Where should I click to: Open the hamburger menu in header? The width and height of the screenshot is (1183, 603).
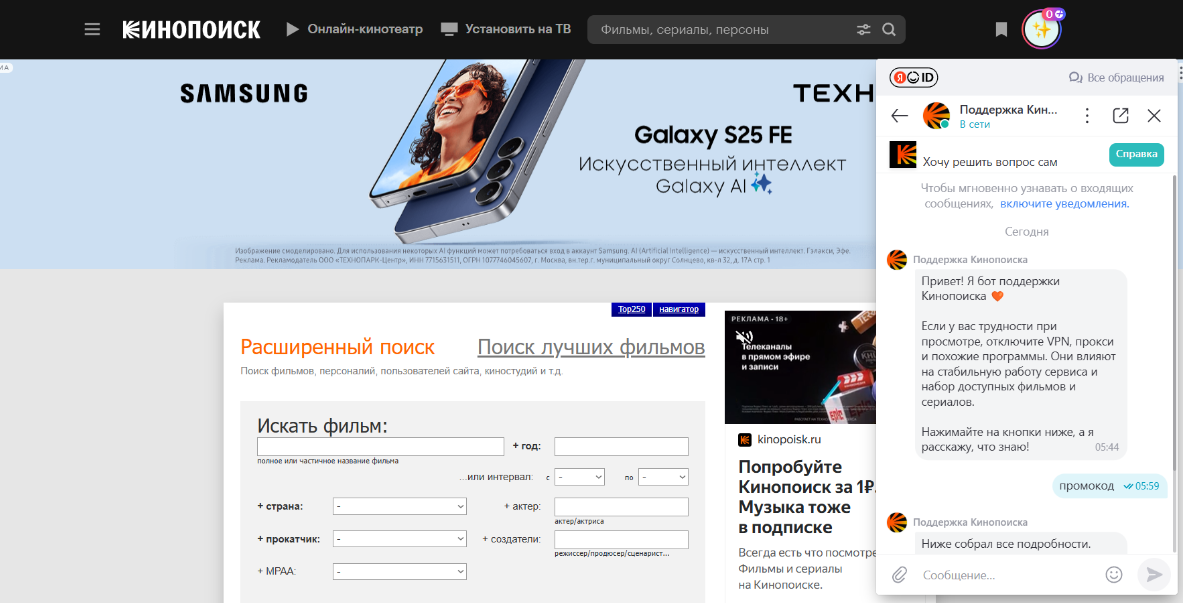tap(92, 29)
